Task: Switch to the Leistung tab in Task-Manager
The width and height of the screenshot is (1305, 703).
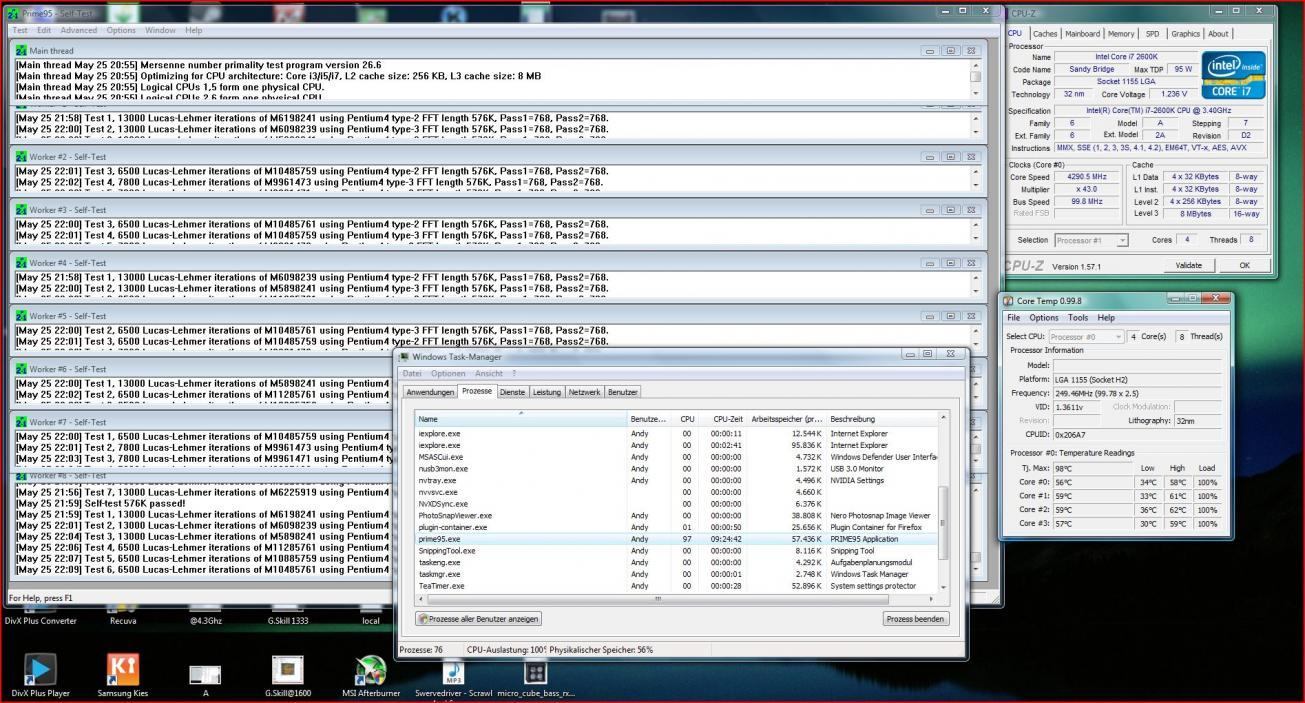Action: [547, 392]
